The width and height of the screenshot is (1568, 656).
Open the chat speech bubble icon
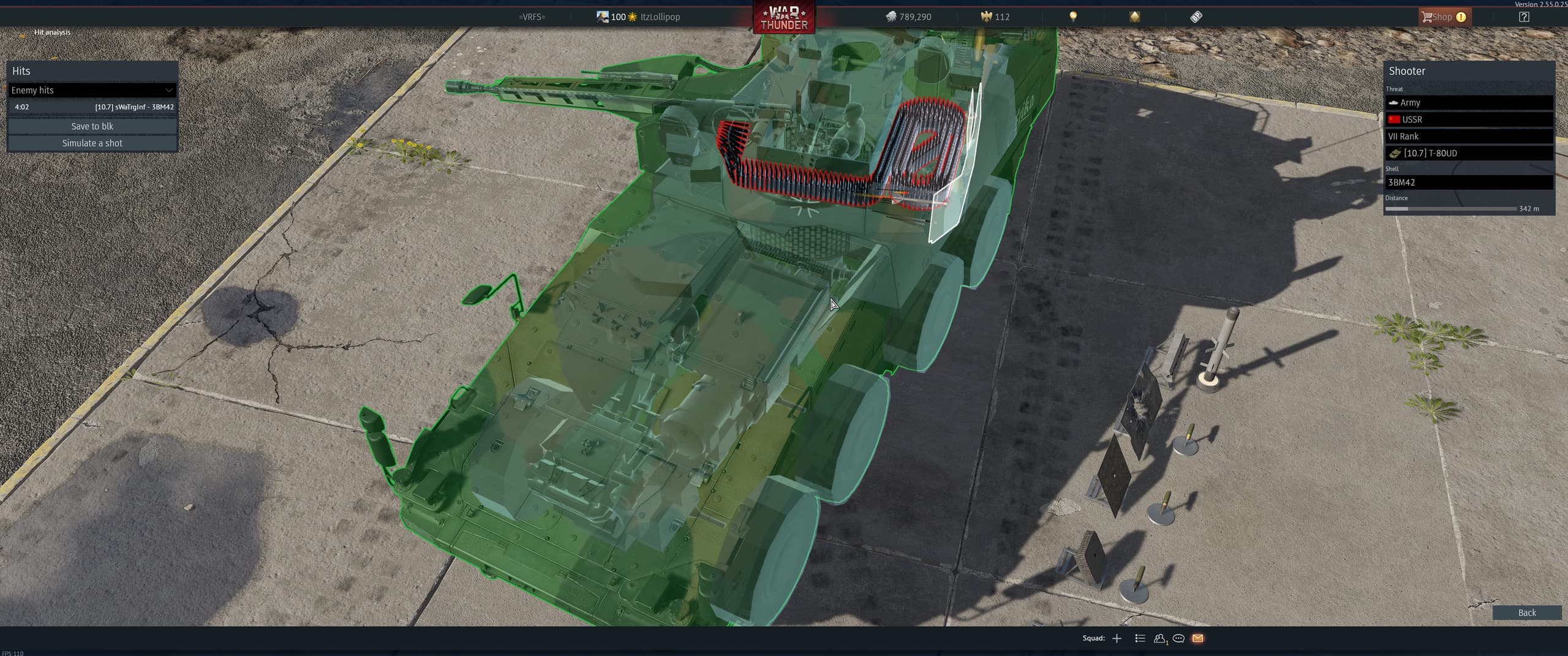pyautogui.click(x=1178, y=638)
